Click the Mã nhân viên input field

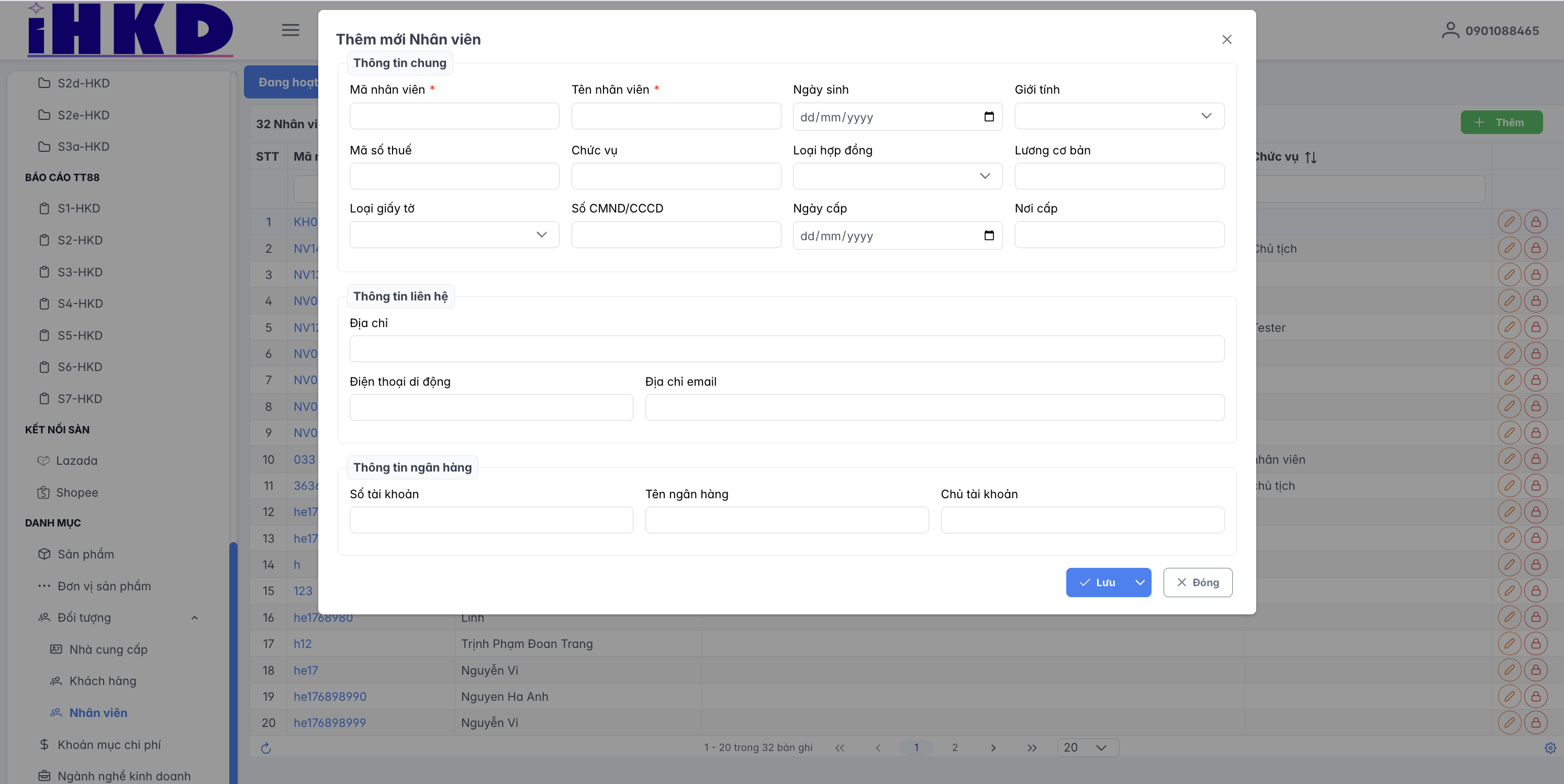(454, 116)
